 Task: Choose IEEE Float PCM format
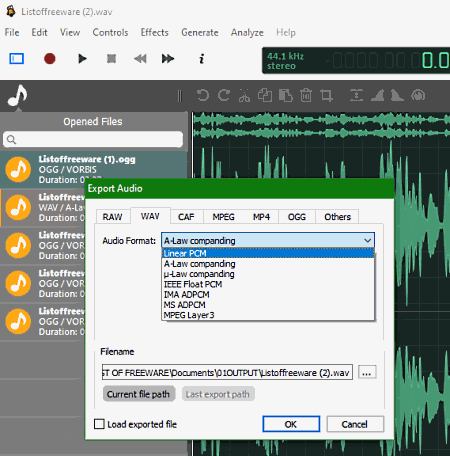[268, 284]
